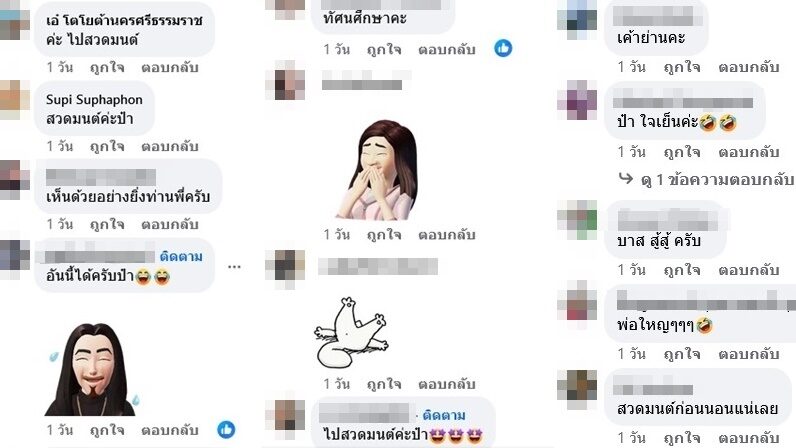
Task: Click the like reaction under ทัศนศึกษาคะ comment
Action: coord(503,48)
